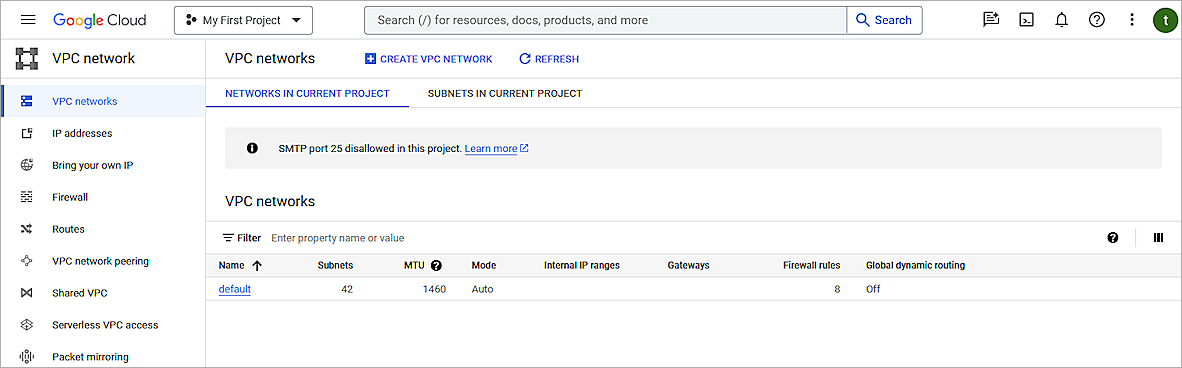Open the help question mark menu
Screen dimensions: 1182x368
(1097, 20)
